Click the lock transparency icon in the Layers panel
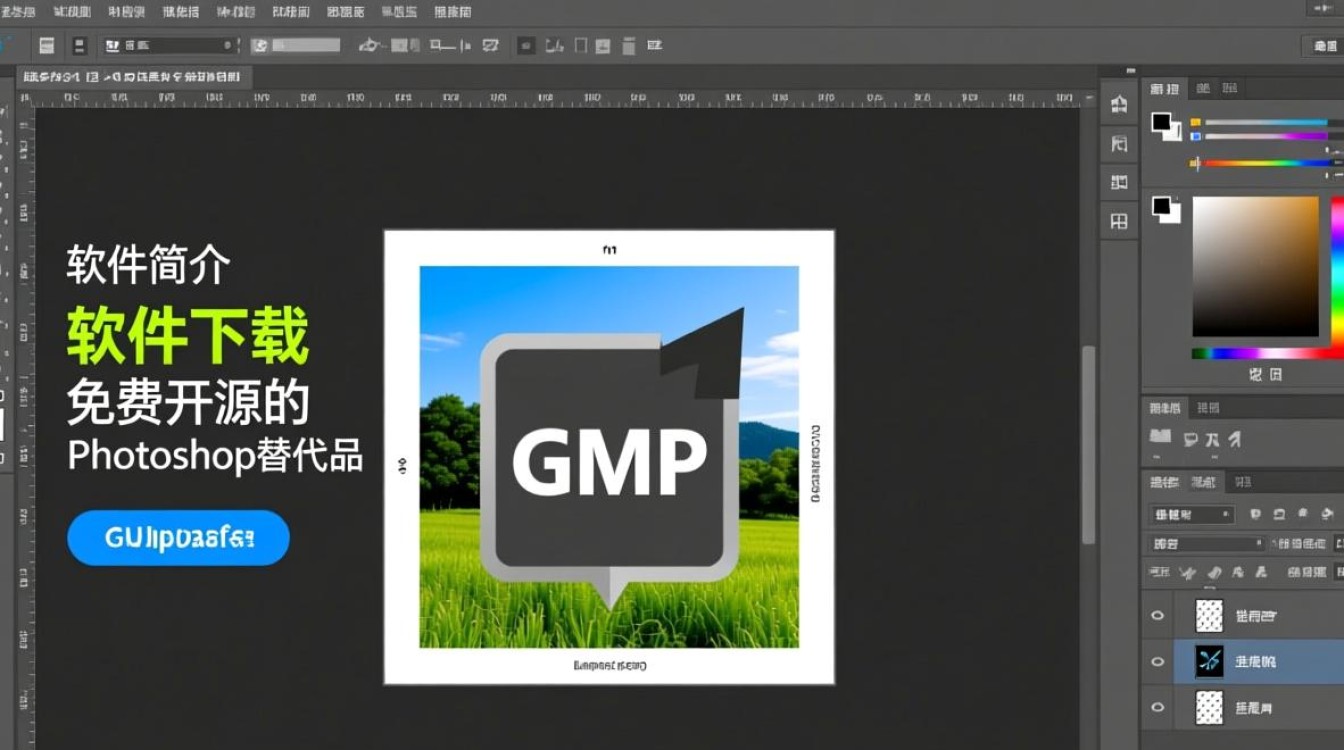1344x750 pixels. (1188, 573)
